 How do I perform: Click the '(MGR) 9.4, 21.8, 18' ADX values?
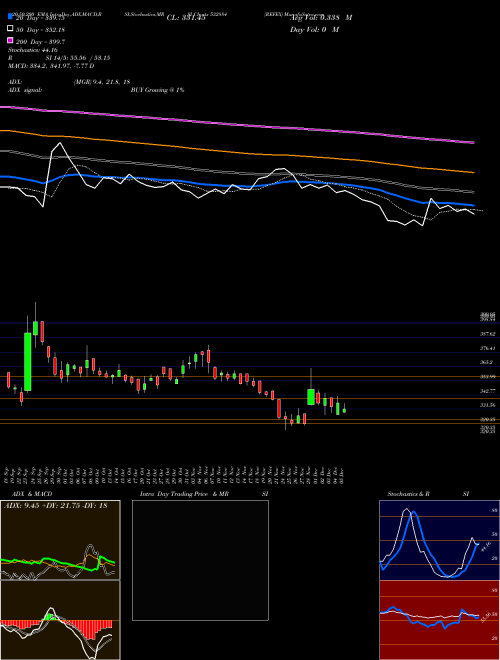(x=102, y=82)
